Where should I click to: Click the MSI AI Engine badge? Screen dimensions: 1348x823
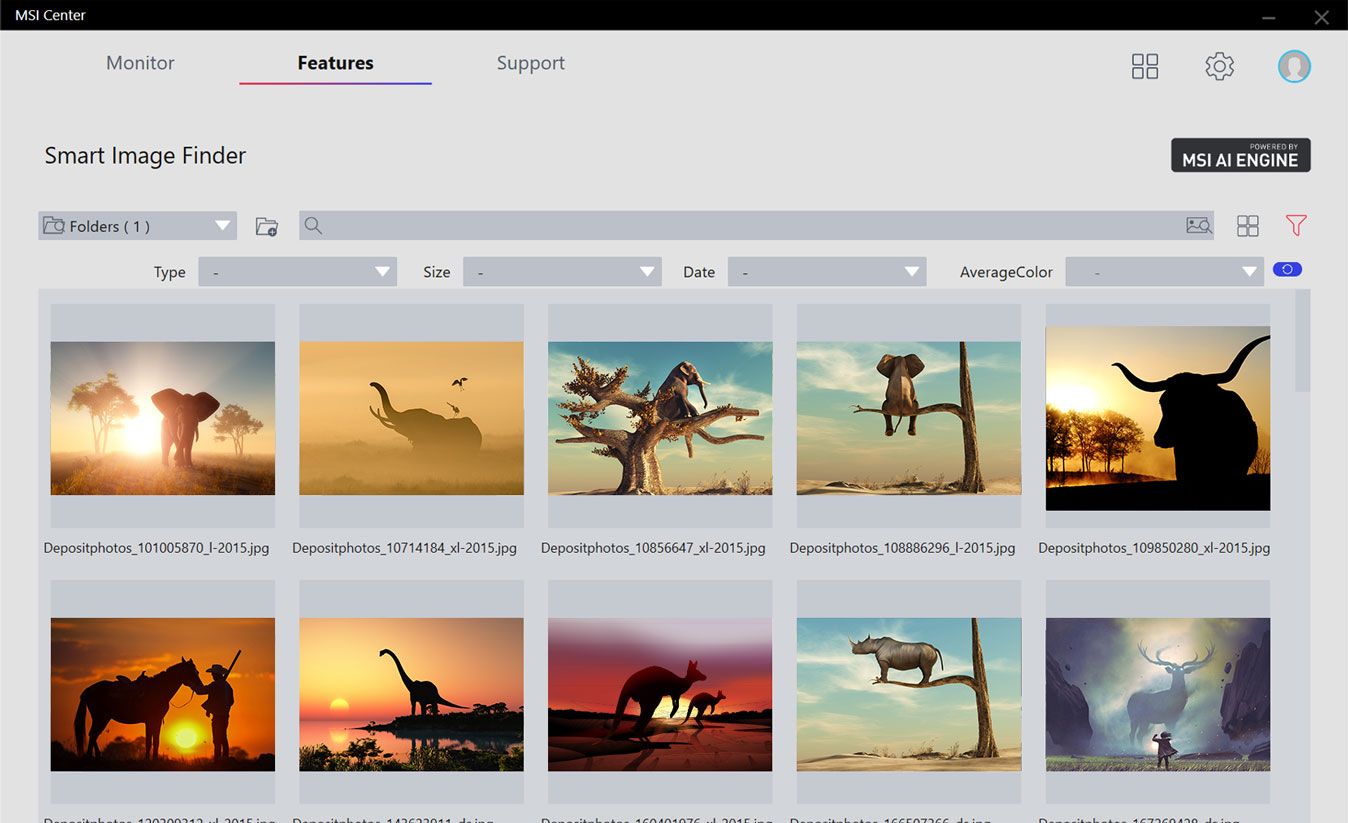(x=1240, y=155)
